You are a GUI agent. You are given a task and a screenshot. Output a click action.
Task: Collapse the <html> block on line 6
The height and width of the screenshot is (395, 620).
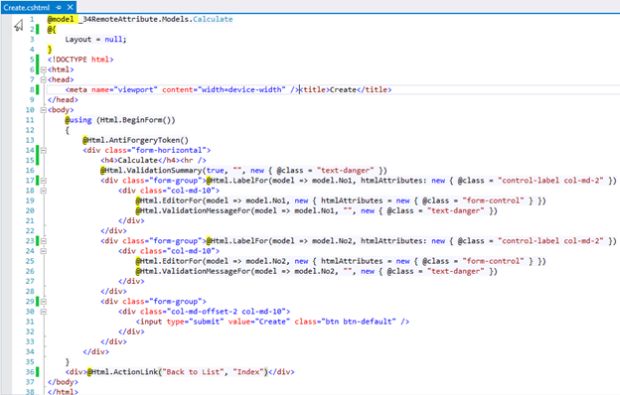coord(43,70)
